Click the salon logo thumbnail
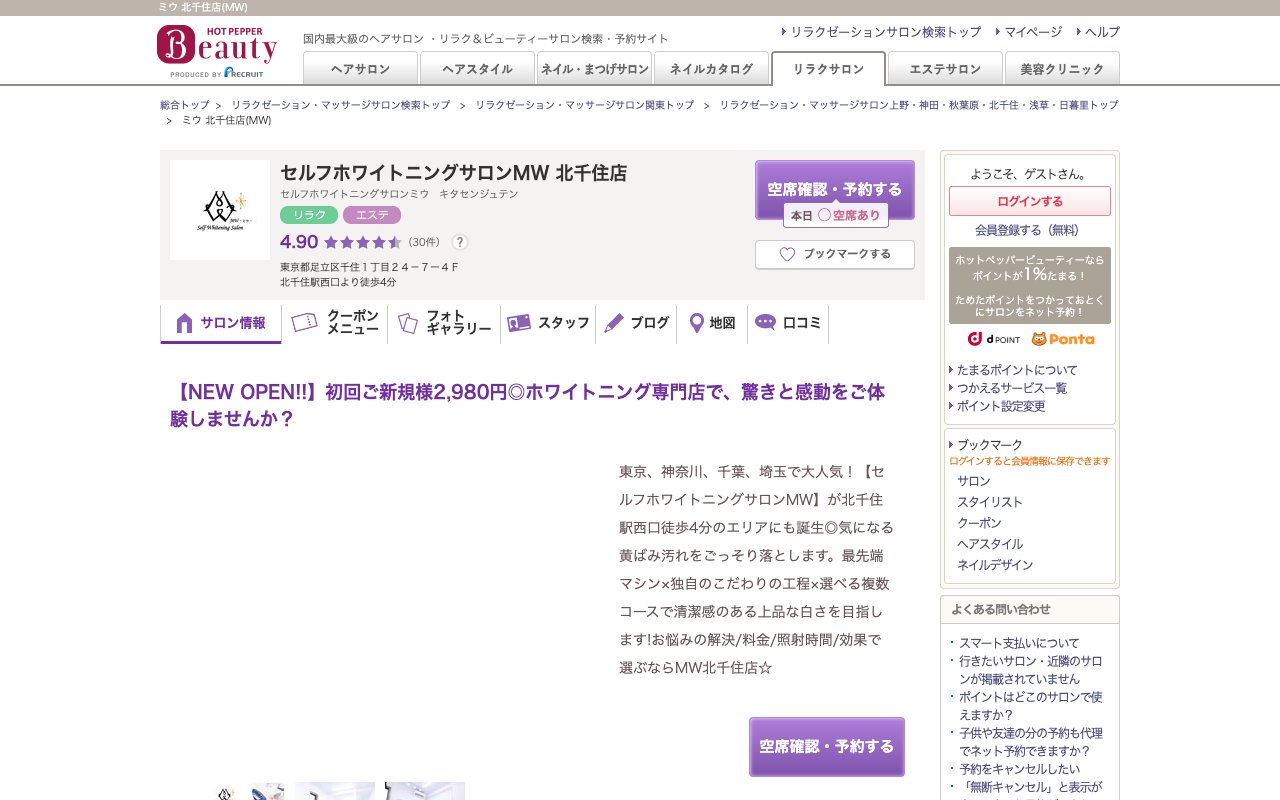This screenshot has width=1280, height=800. [x=219, y=209]
